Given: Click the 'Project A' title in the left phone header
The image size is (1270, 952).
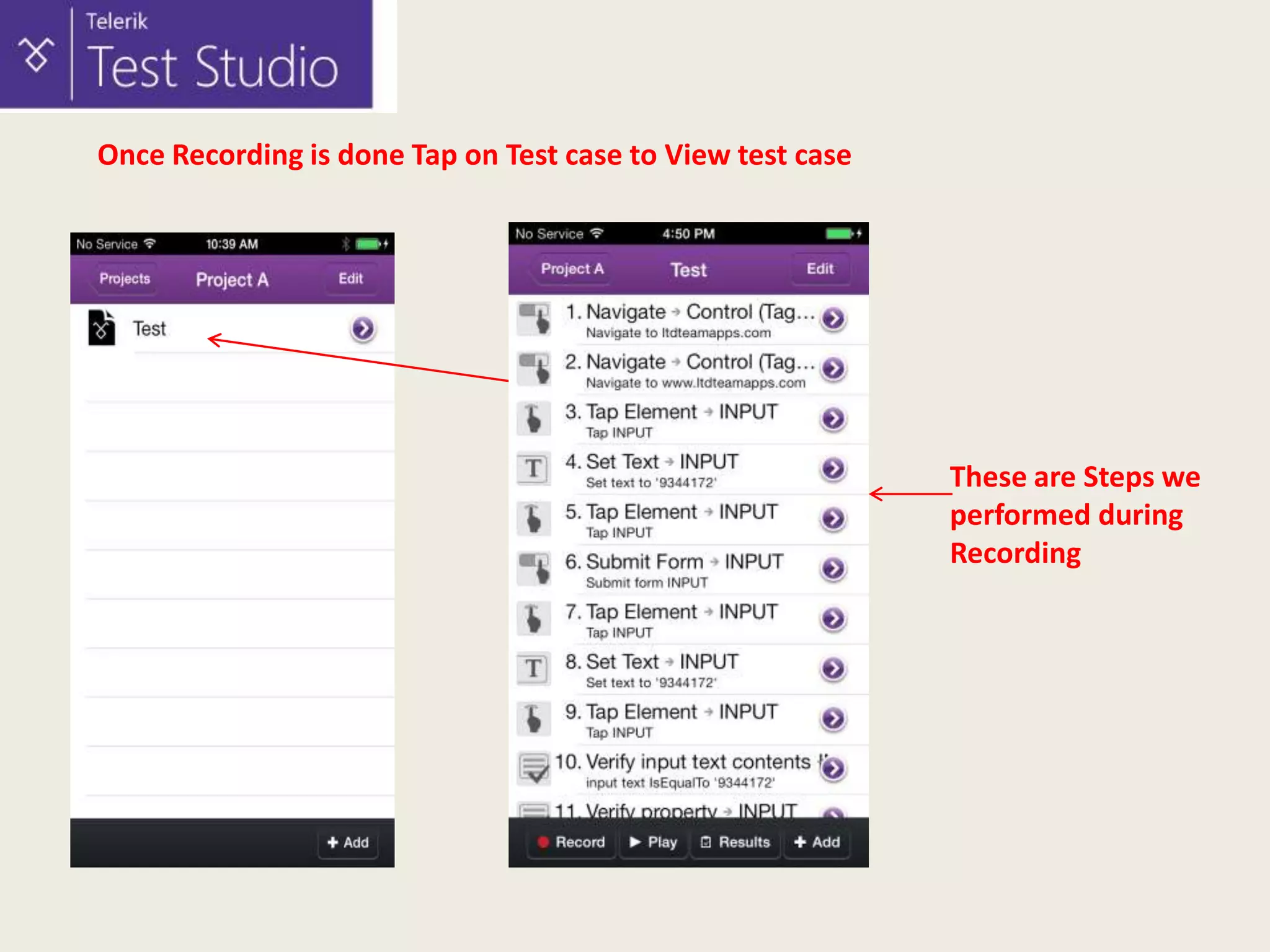Looking at the screenshot, I should [232, 280].
